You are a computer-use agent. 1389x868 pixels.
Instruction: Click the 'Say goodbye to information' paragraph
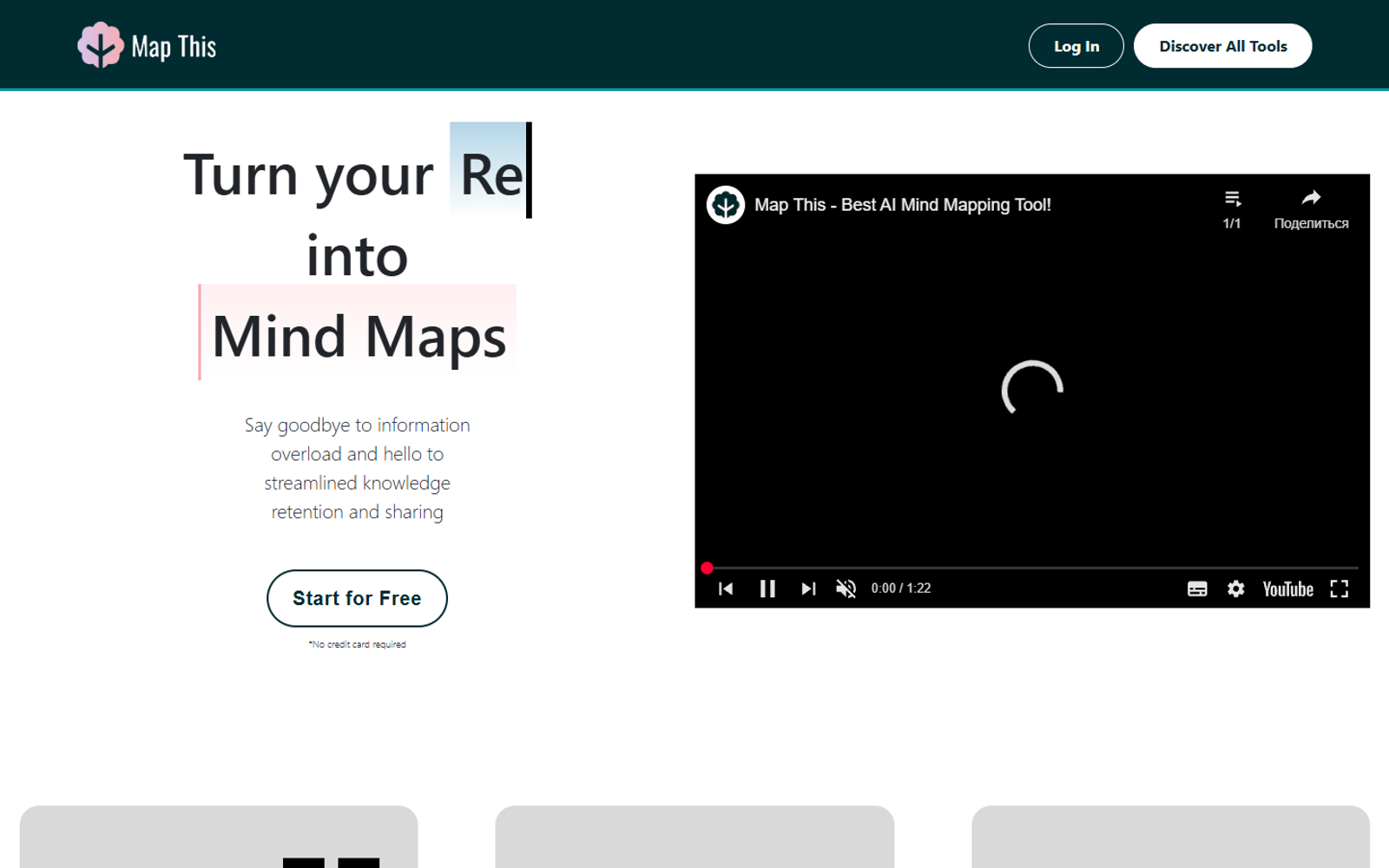point(357,468)
